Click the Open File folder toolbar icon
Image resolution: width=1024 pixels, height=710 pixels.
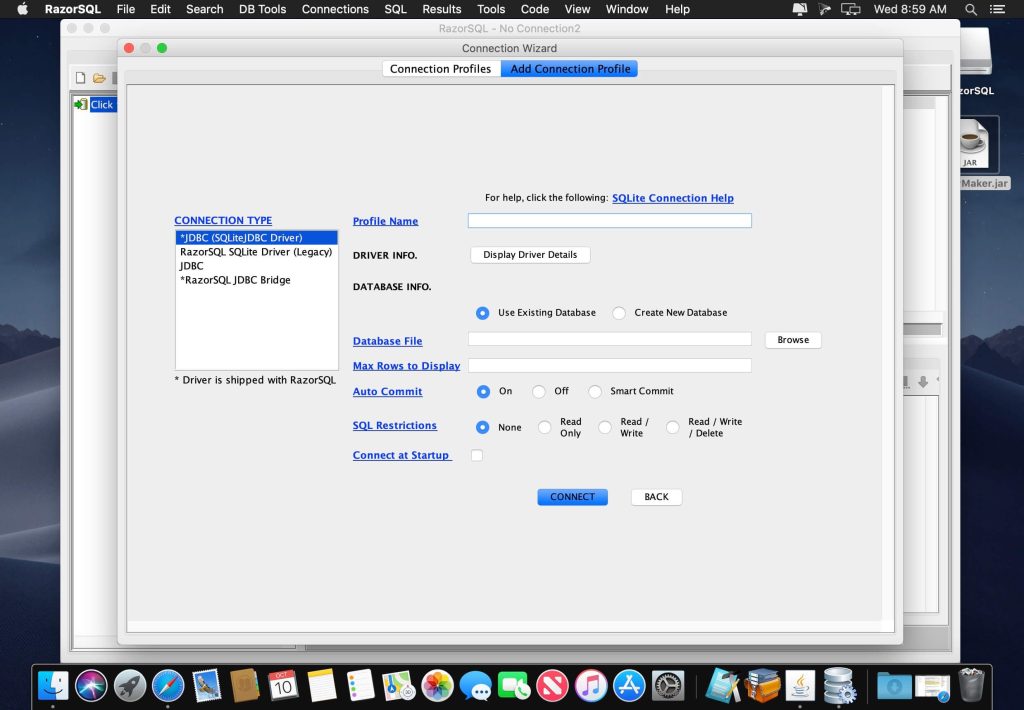(99, 78)
